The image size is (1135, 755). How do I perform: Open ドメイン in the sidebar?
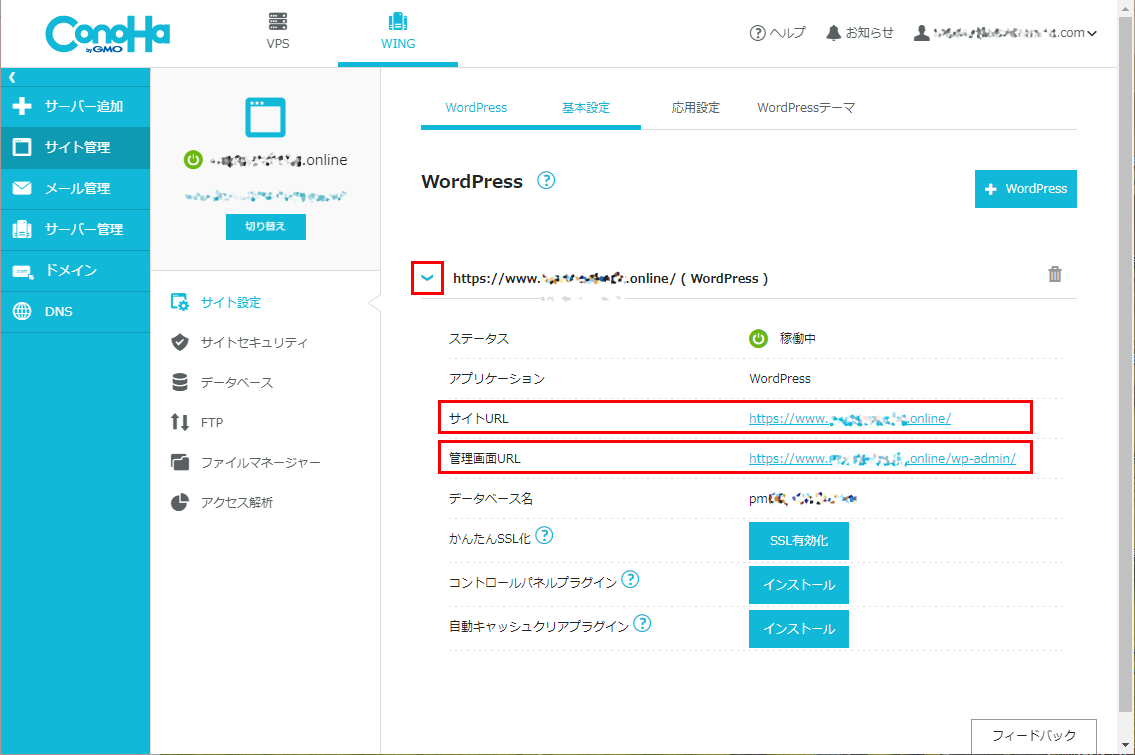(75, 271)
